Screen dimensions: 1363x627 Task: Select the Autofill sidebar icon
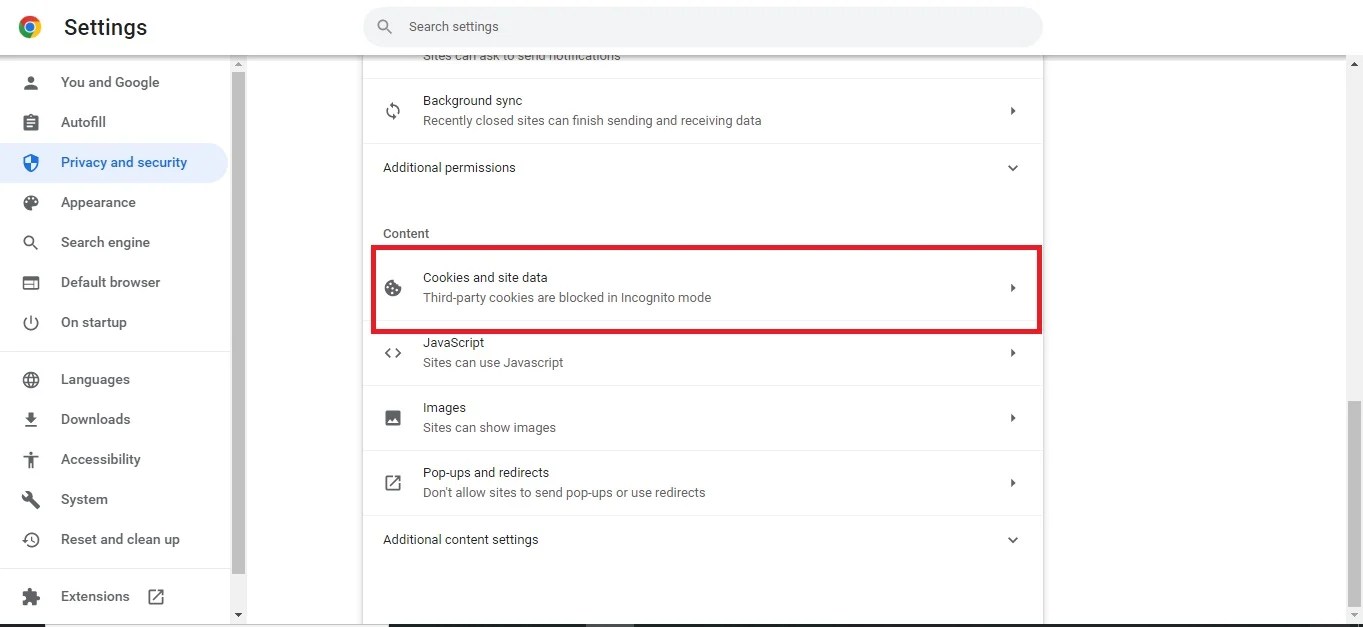[31, 122]
